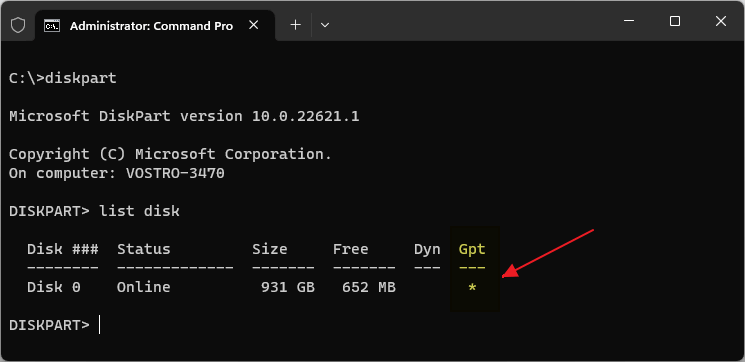Close the terminal window
This screenshot has height=362, width=745.
721,21
